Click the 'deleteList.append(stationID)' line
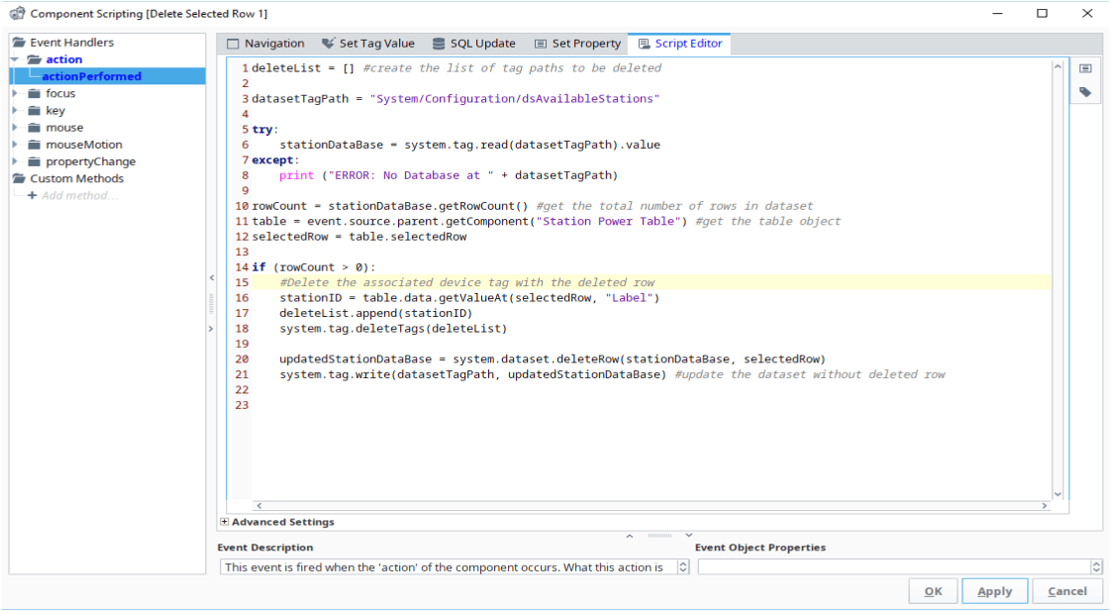1111x611 pixels. click(x=376, y=313)
